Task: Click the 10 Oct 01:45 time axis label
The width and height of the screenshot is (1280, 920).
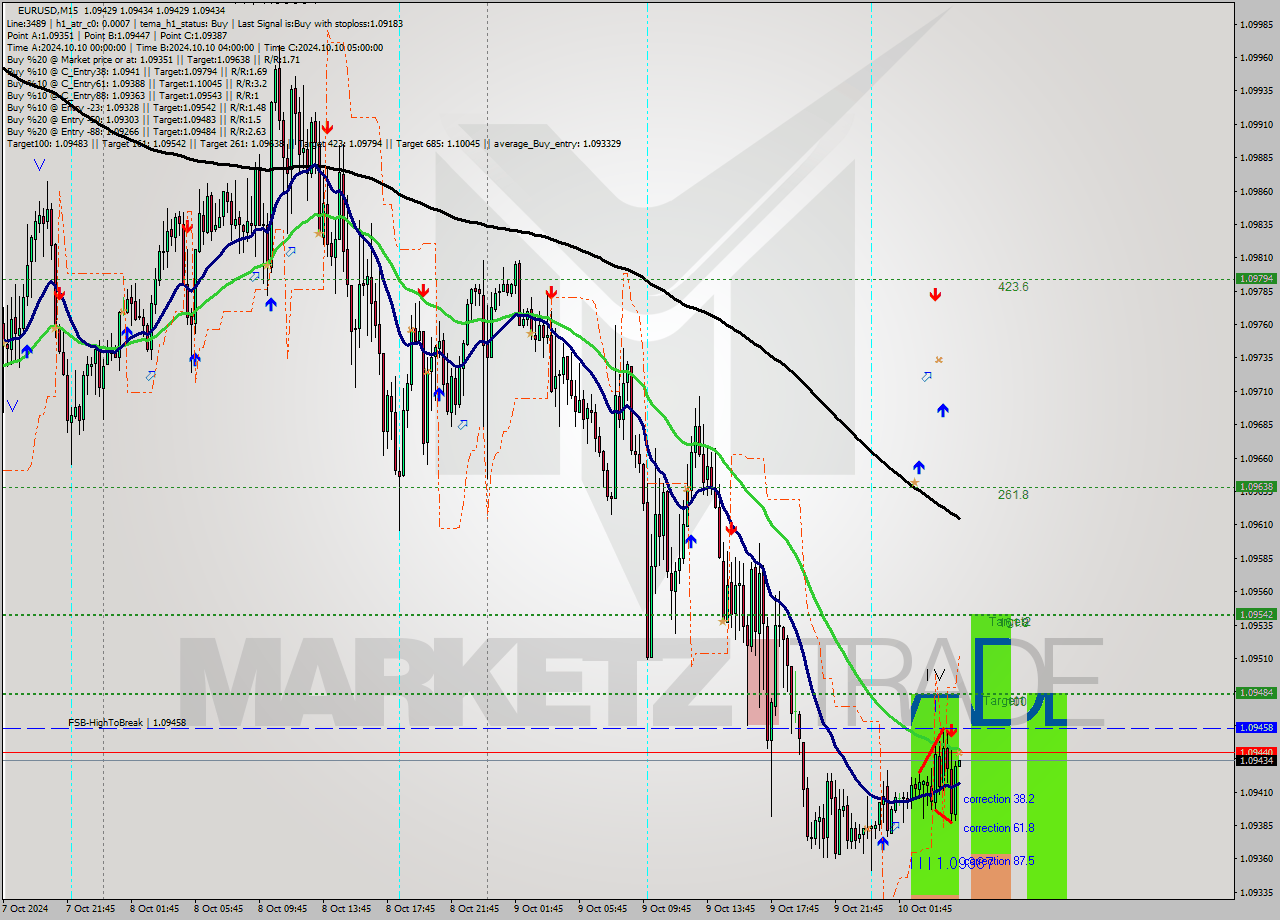Action: tap(924, 909)
